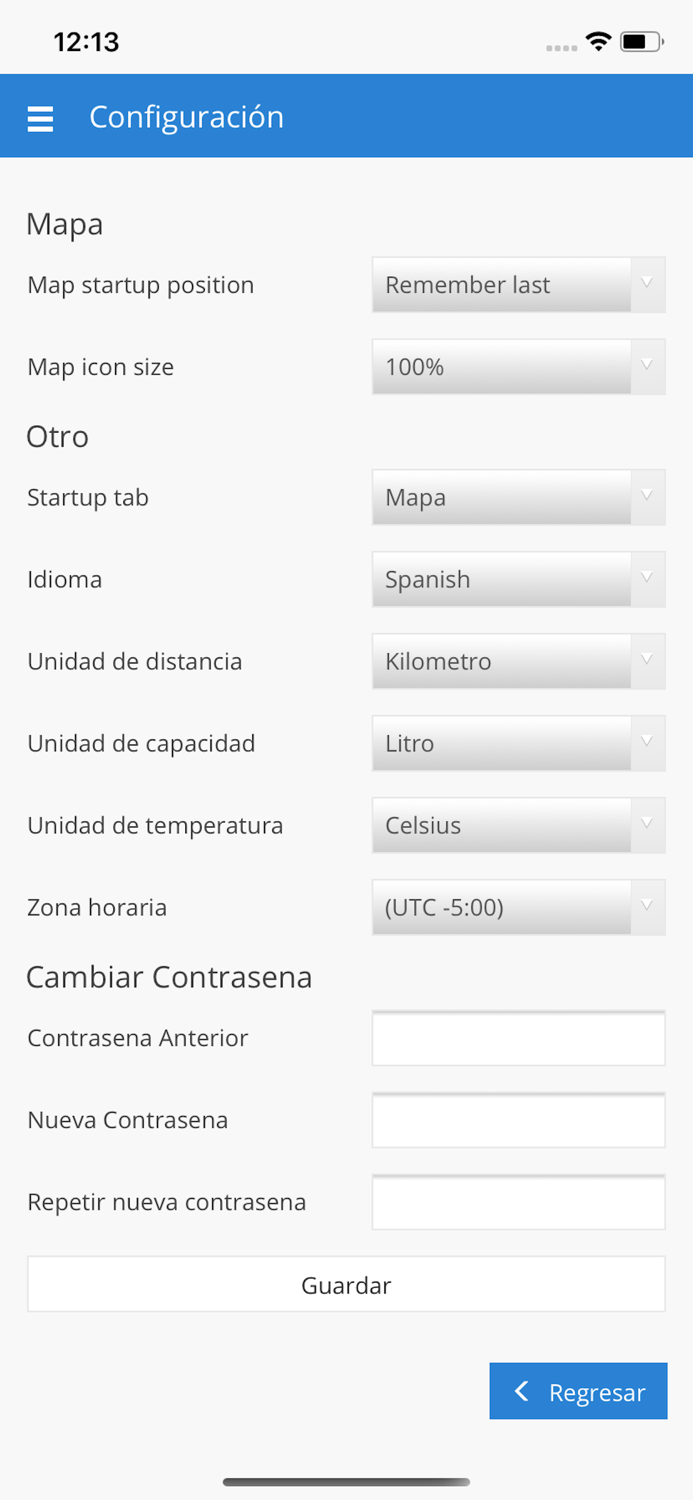Click the Guardar button

tap(346, 1284)
